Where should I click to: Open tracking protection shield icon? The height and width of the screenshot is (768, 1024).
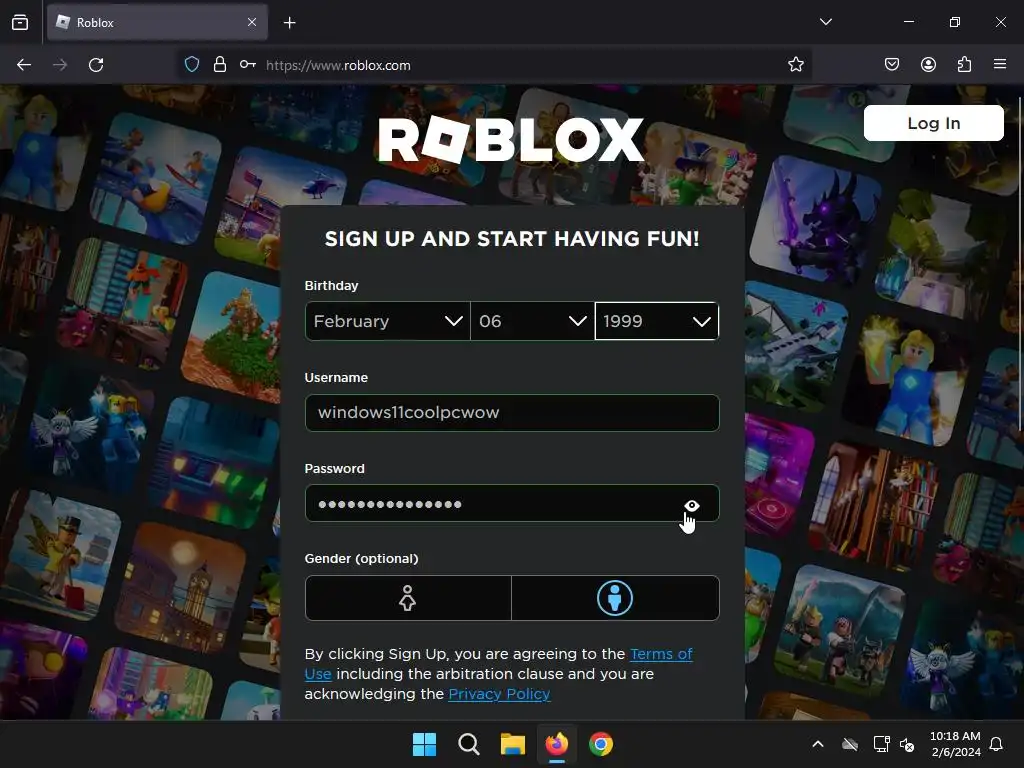(x=191, y=65)
